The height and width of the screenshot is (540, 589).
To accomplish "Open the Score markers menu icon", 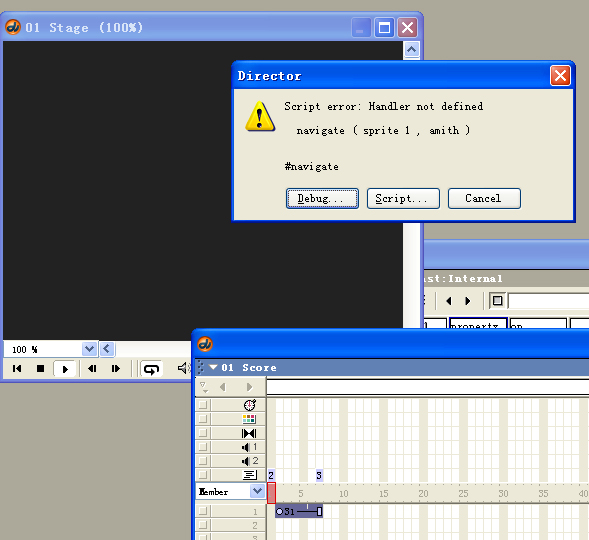I will pyautogui.click(x=204, y=387).
